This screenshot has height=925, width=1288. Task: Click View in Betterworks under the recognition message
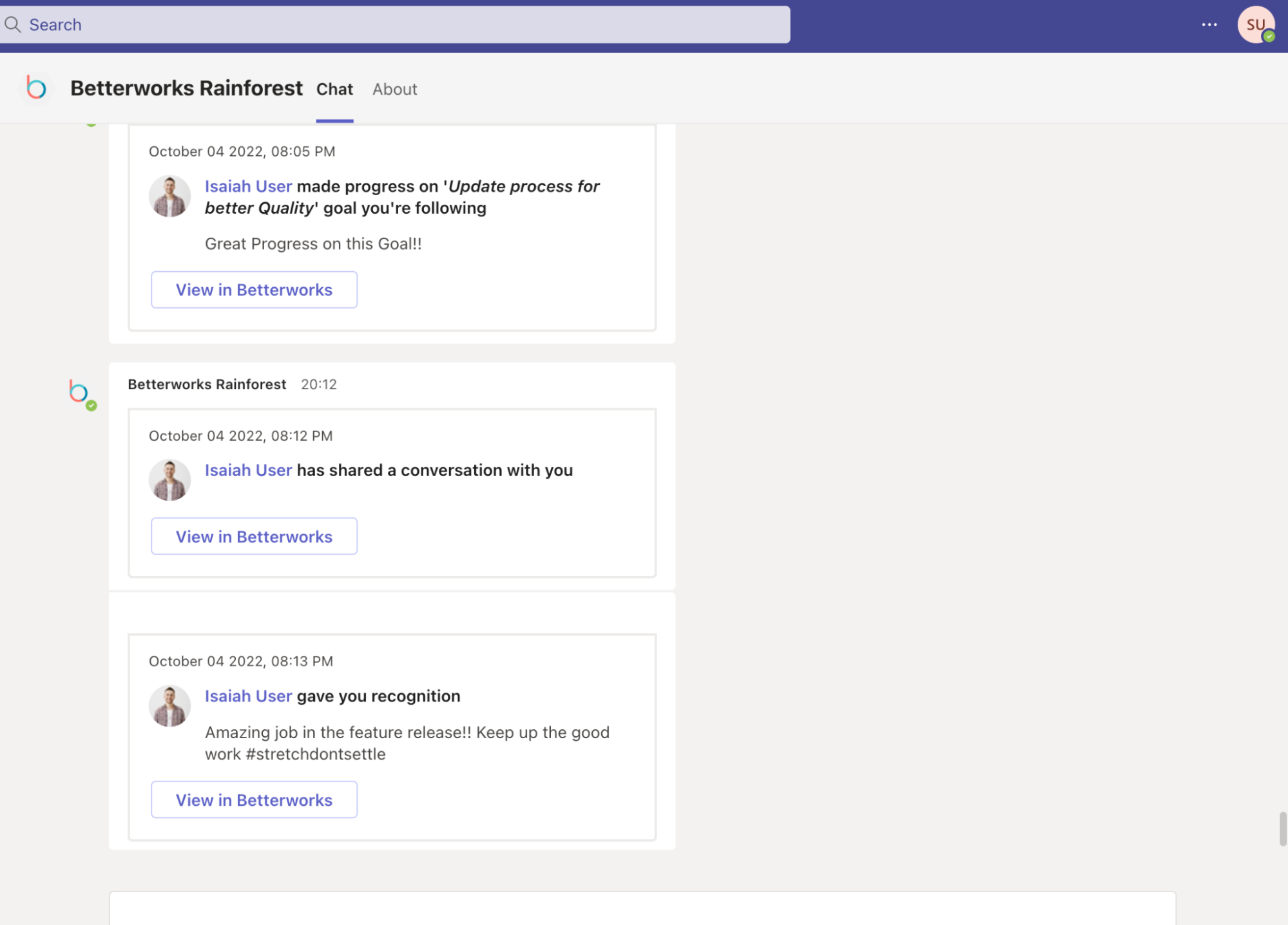254,800
